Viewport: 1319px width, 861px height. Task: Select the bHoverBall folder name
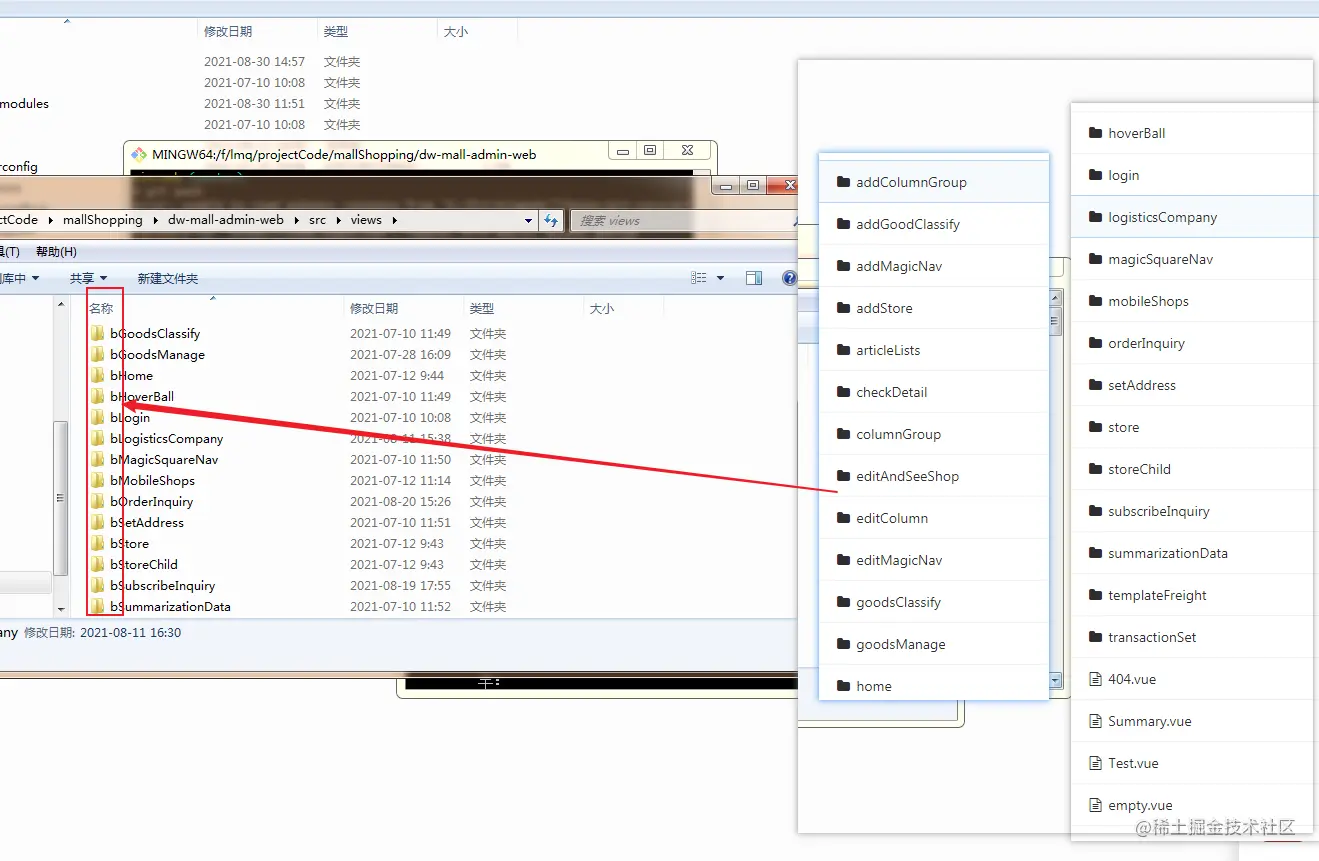(x=142, y=397)
